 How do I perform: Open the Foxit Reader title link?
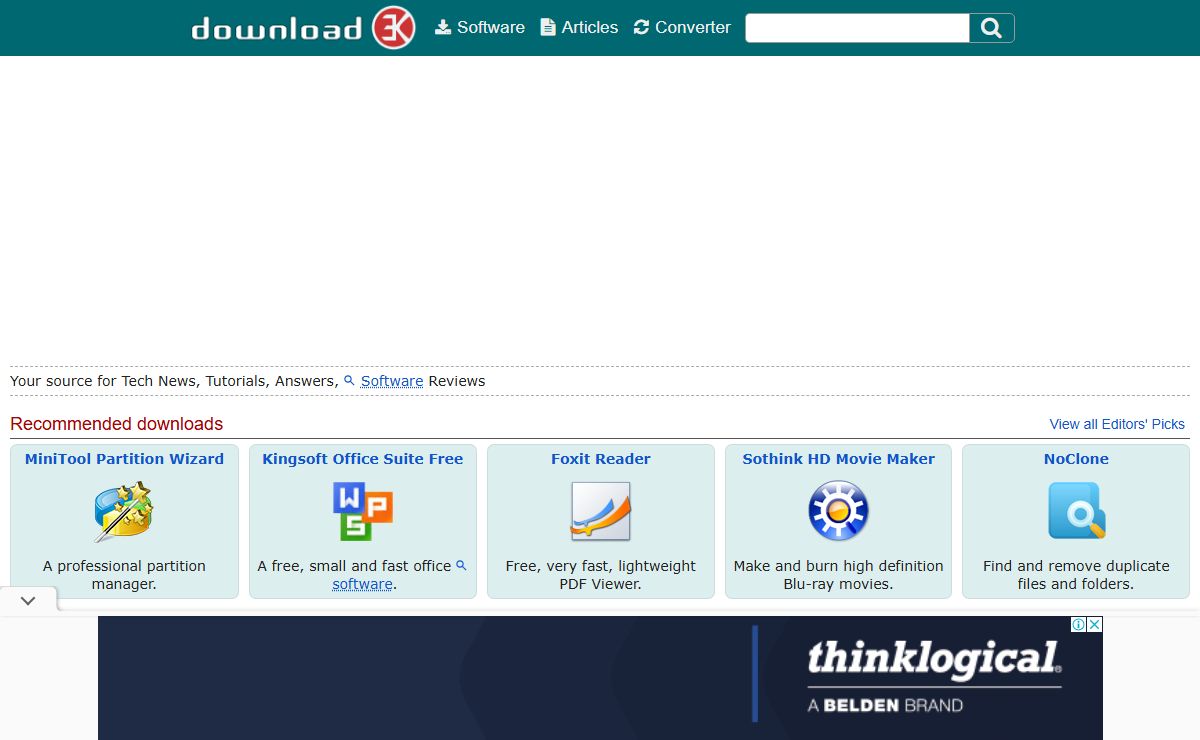pyautogui.click(x=600, y=459)
